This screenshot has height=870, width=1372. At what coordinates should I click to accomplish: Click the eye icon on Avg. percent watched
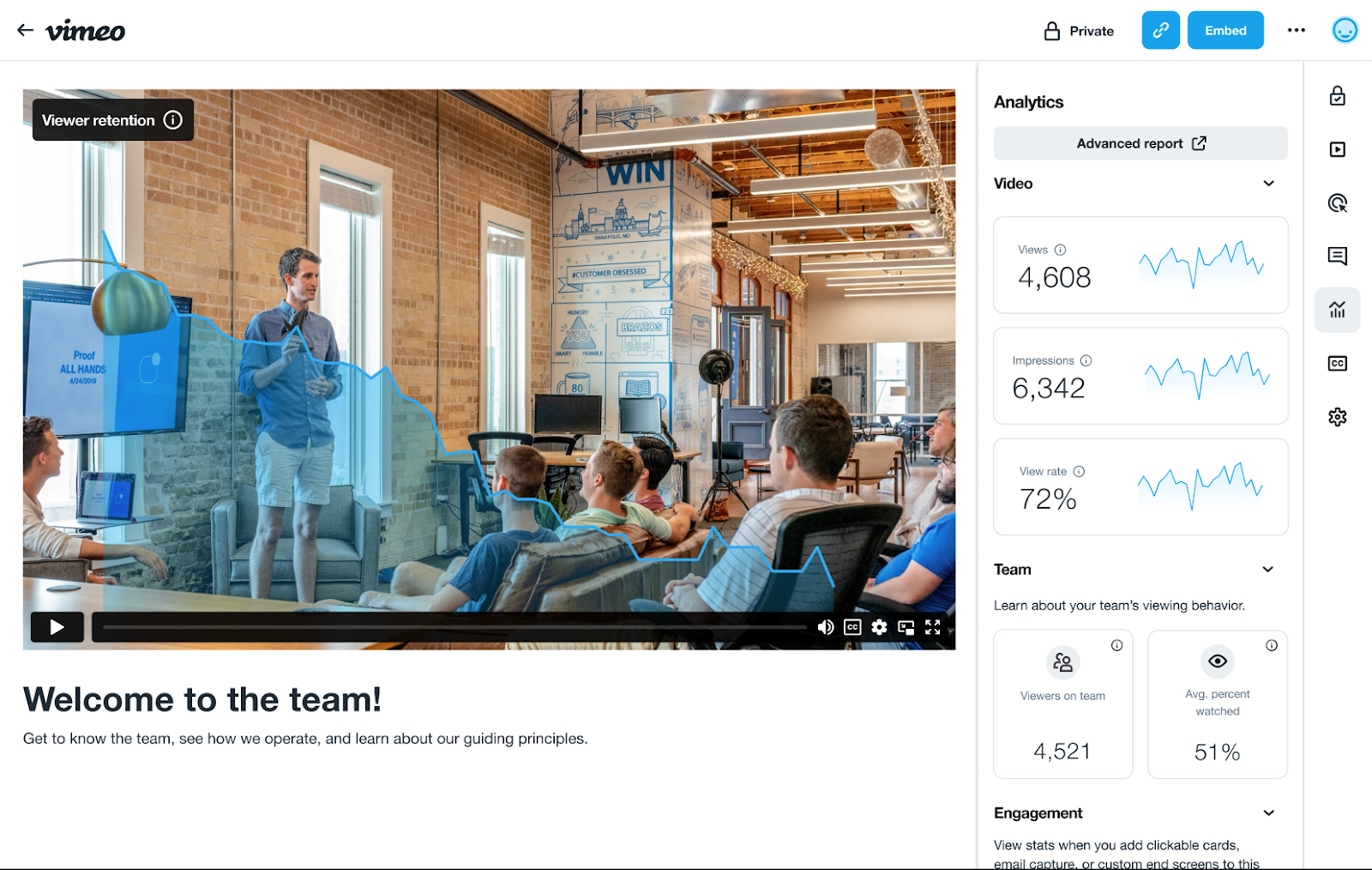(1217, 661)
